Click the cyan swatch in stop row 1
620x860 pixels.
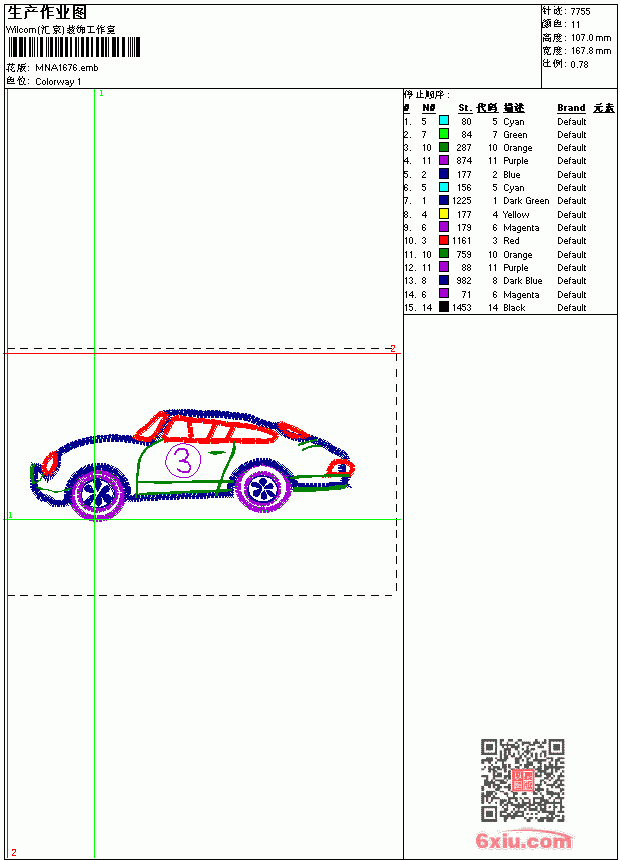tap(444, 121)
